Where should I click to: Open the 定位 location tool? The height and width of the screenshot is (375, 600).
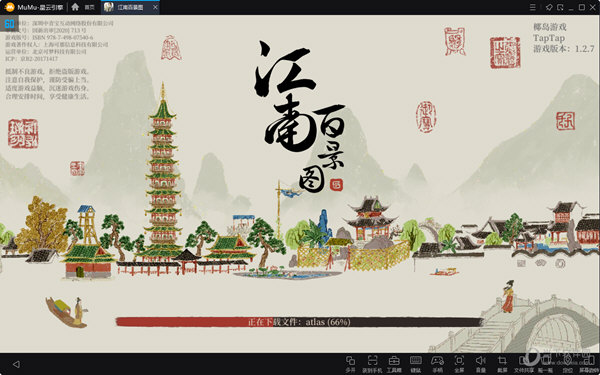(567, 364)
